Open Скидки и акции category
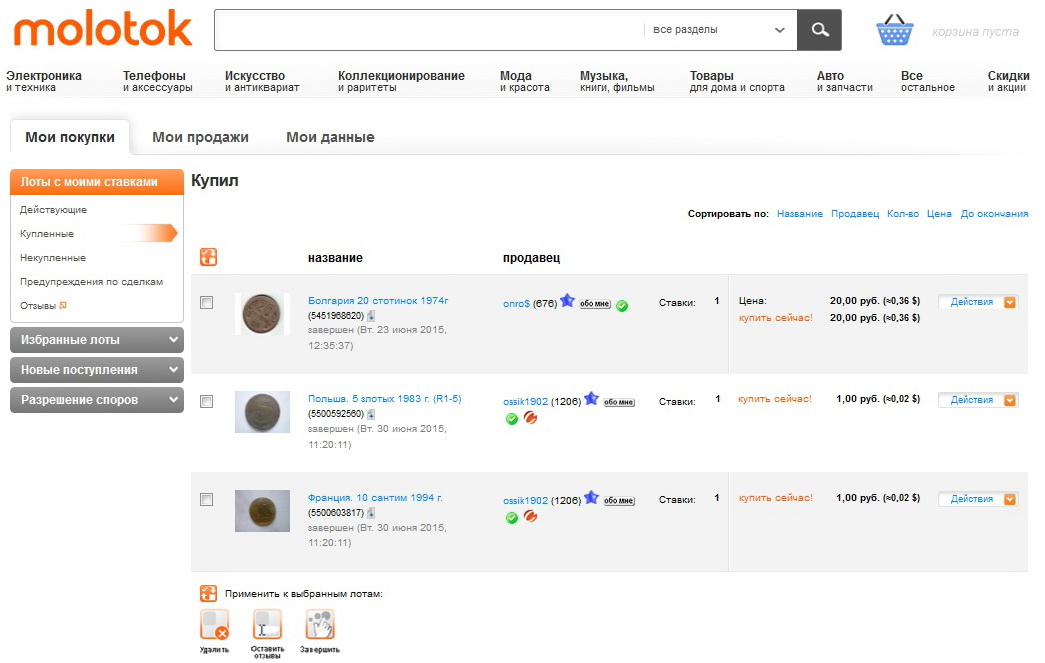Image resolution: width=1045 pixels, height=663 pixels. coord(1008,81)
